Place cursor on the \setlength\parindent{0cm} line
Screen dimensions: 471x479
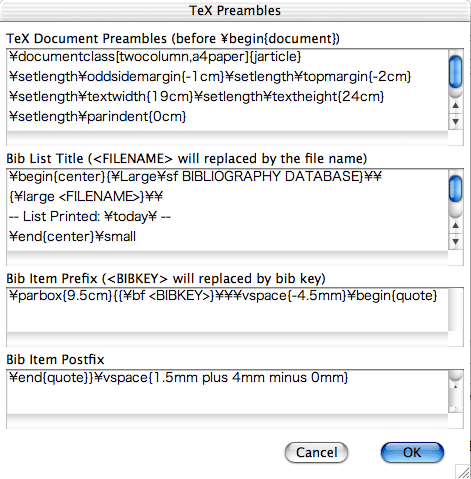coord(97,117)
